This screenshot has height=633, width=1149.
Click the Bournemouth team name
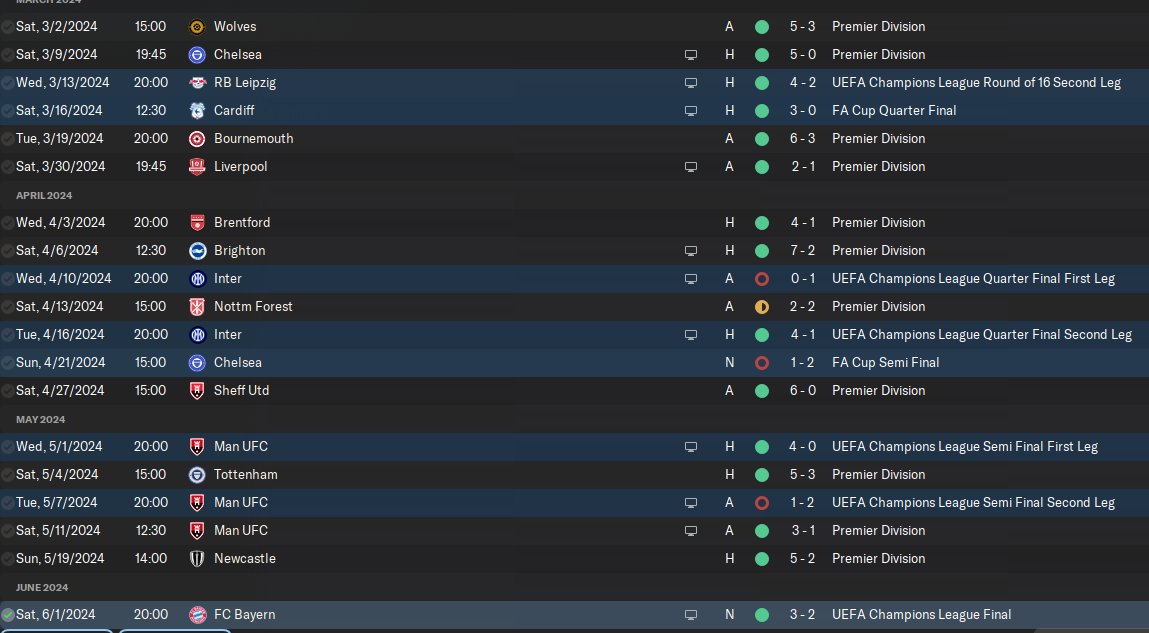tap(253, 139)
